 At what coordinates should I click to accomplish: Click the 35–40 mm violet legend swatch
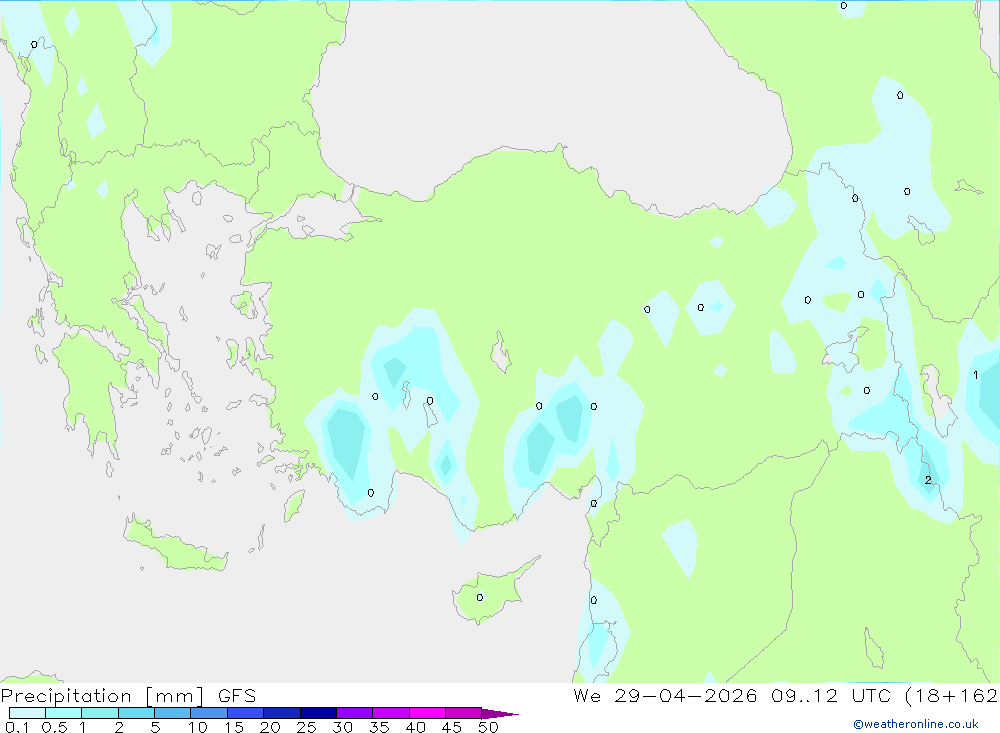point(391,713)
